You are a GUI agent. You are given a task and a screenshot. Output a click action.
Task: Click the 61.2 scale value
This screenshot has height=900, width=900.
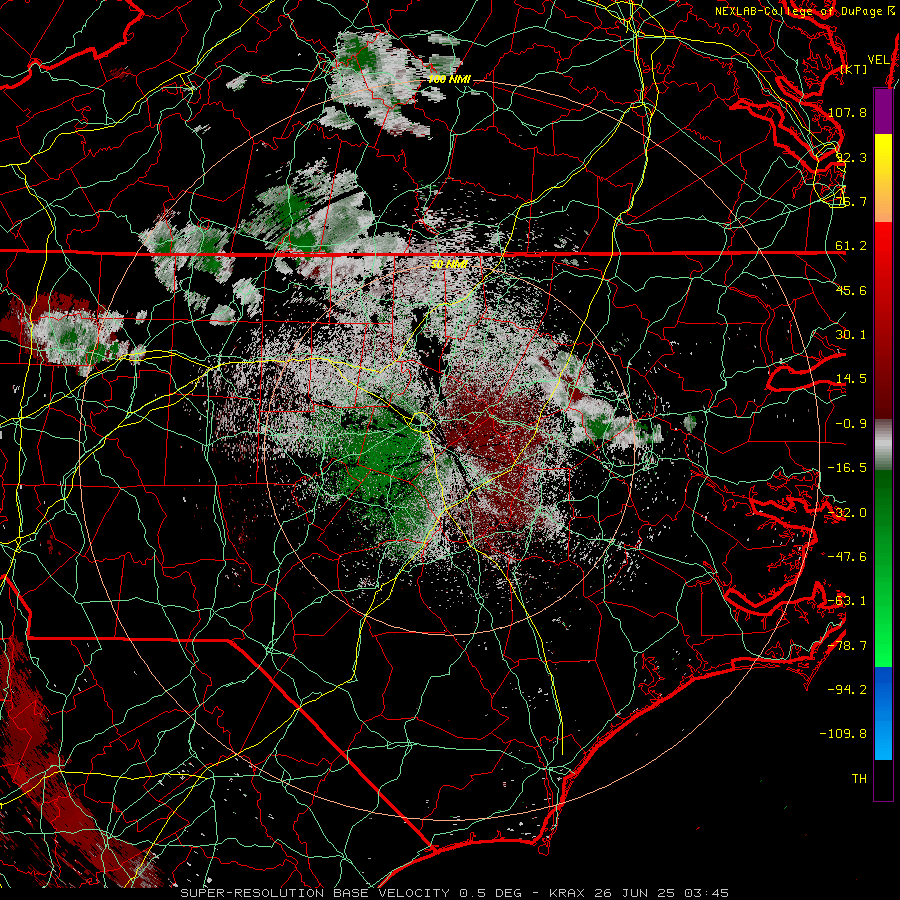tap(851, 246)
